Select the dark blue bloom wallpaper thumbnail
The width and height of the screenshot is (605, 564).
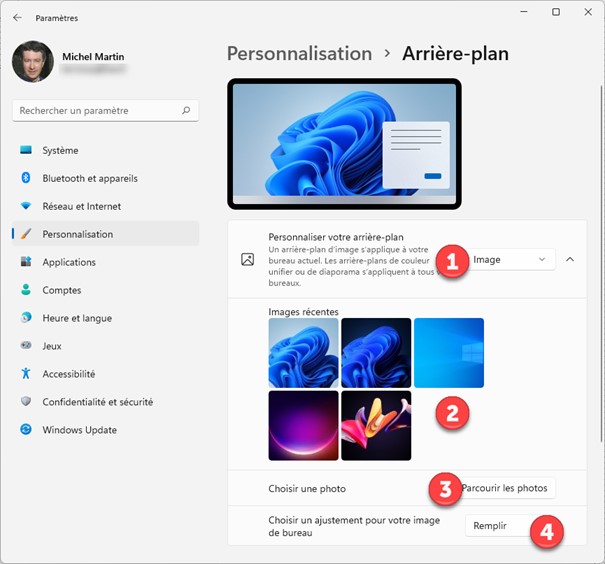(376, 353)
